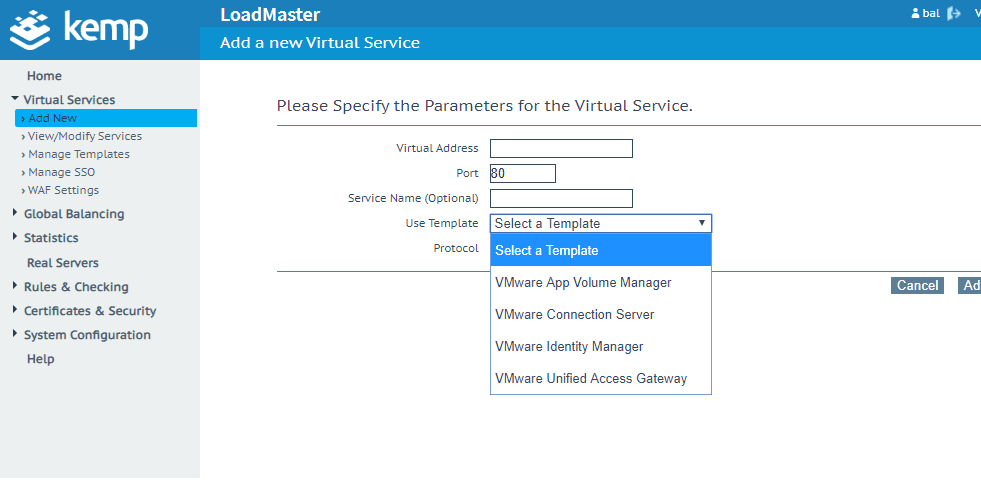Click the Cancel button
981x483 pixels.
tap(917, 285)
